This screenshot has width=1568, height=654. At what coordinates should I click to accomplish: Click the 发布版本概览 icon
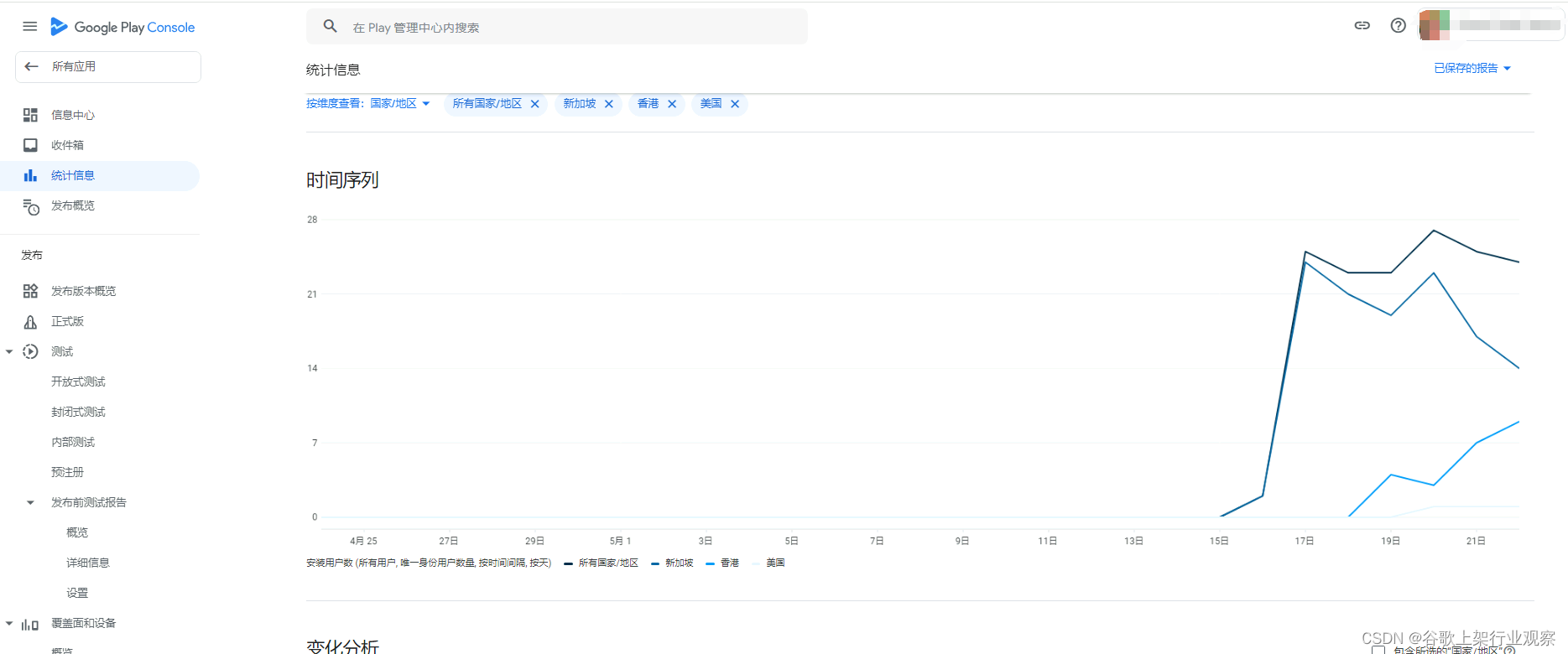click(30, 291)
